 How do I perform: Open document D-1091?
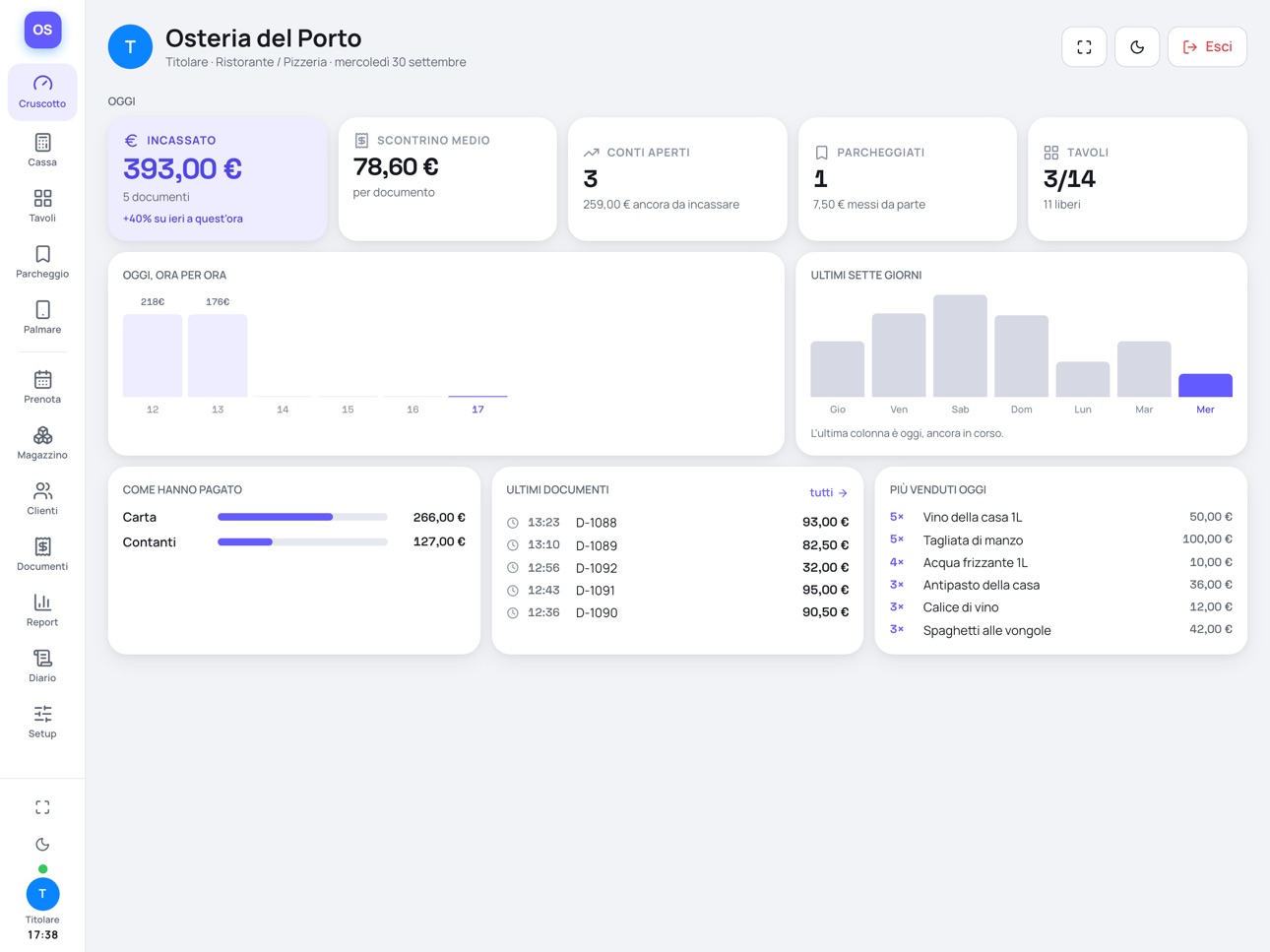[x=677, y=591]
